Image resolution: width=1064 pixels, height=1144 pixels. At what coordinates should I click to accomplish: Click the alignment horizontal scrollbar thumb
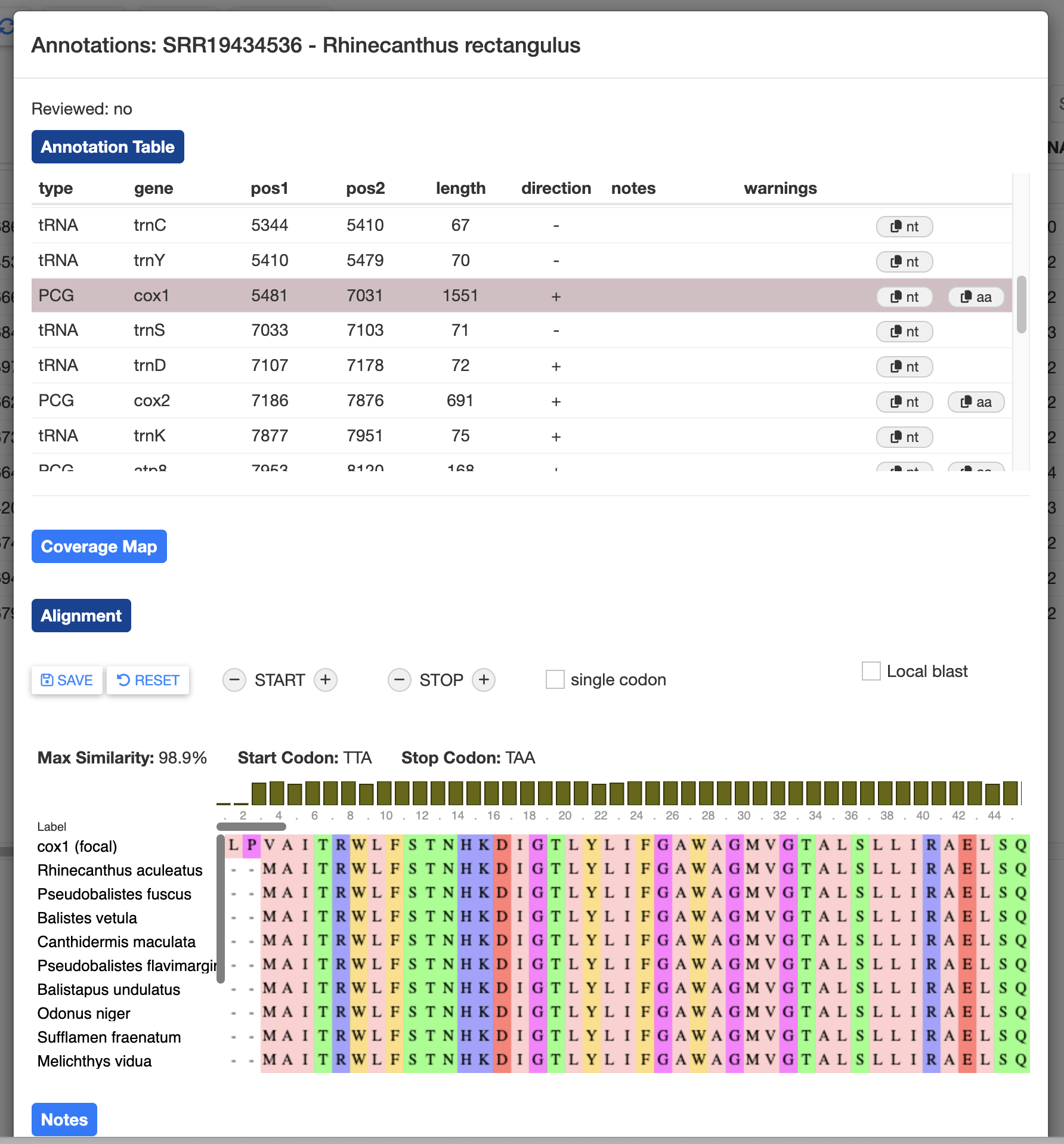tap(251, 827)
